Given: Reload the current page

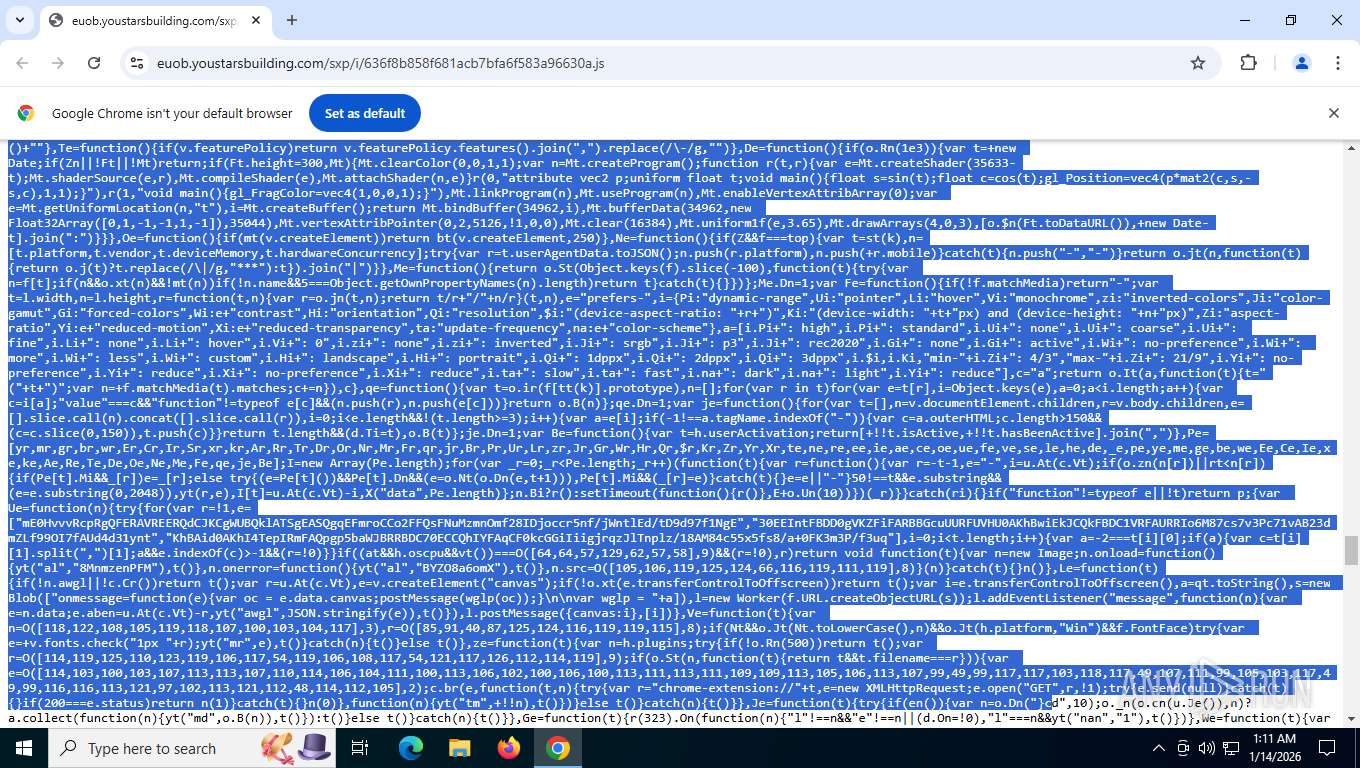Looking at the screenshot, I should tap(94, 63).
